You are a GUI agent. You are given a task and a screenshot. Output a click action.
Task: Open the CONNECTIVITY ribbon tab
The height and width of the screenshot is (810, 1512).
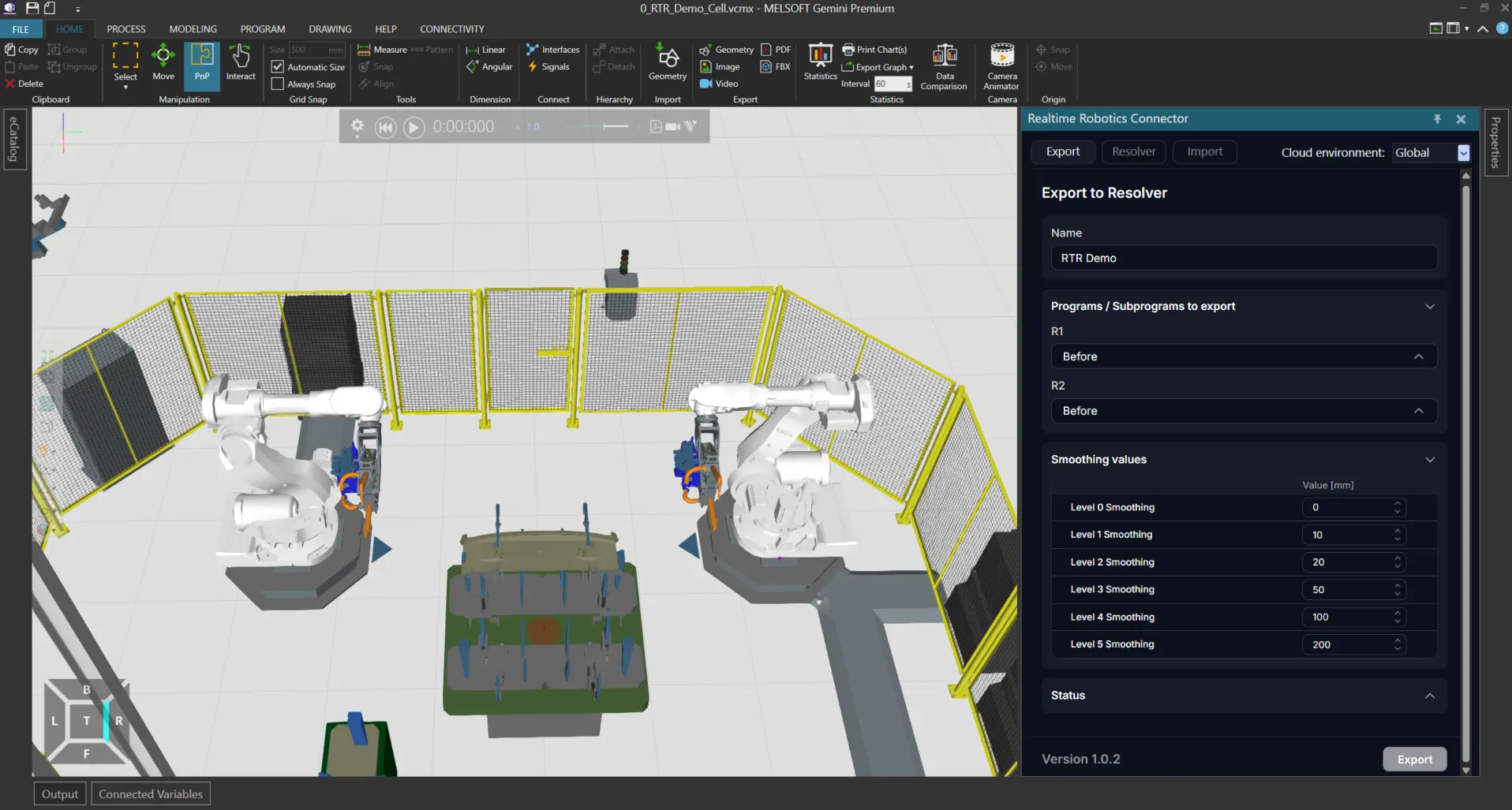point(452,29)
